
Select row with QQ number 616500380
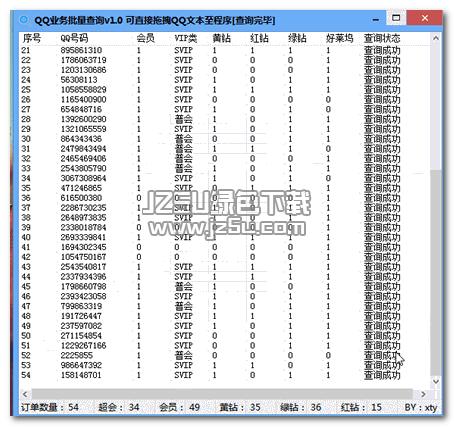coord(211,198)
